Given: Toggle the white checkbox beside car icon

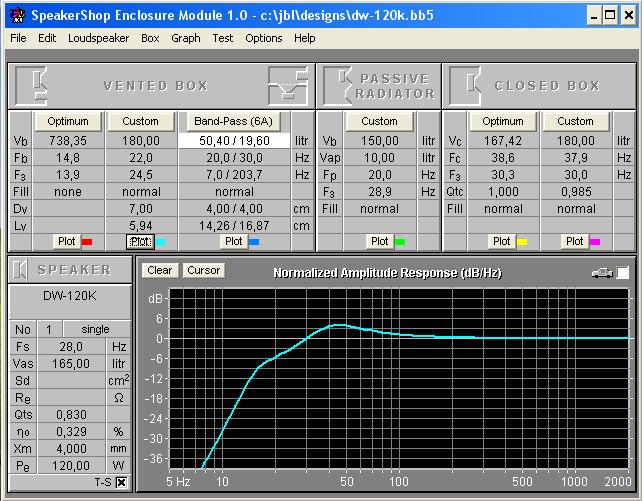Looking at the screenshot, I should pyautogui.click(x=623, y=273).
